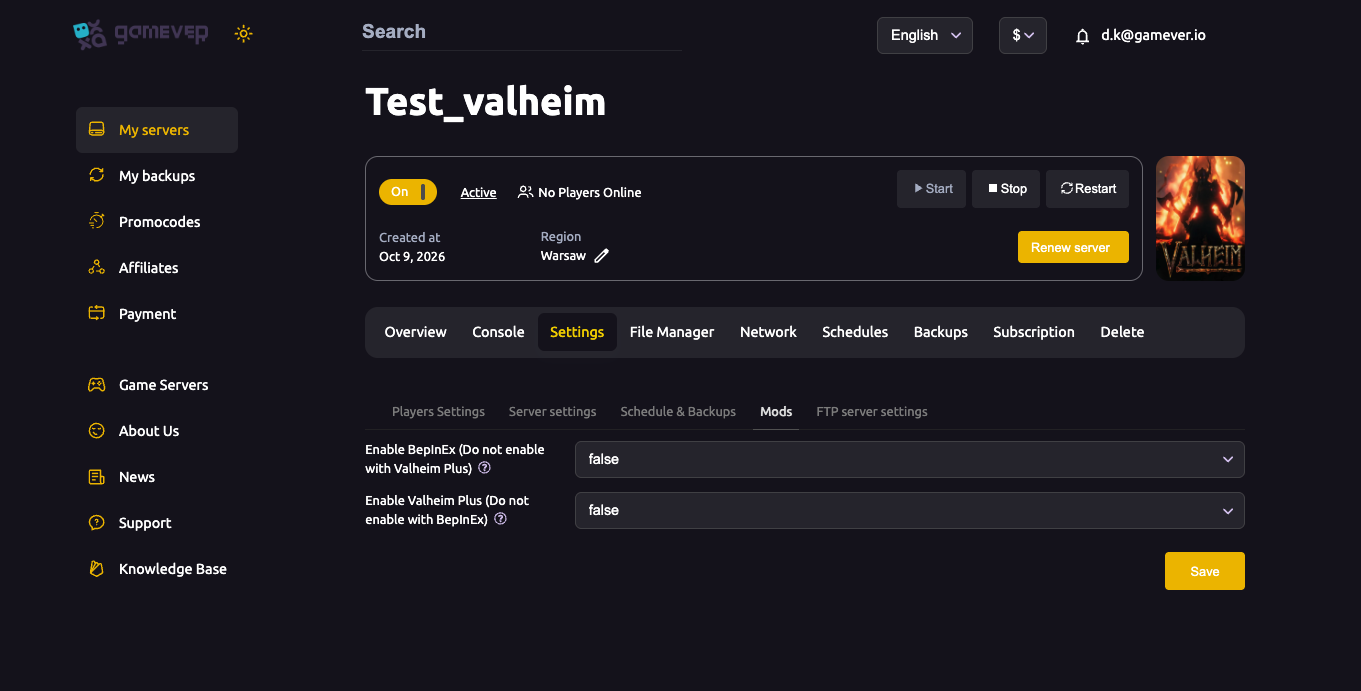The width and height of the screenshot is (1361, 691).
Task: Select the Server settings sub-tab
Action: (x=552, y=411)
